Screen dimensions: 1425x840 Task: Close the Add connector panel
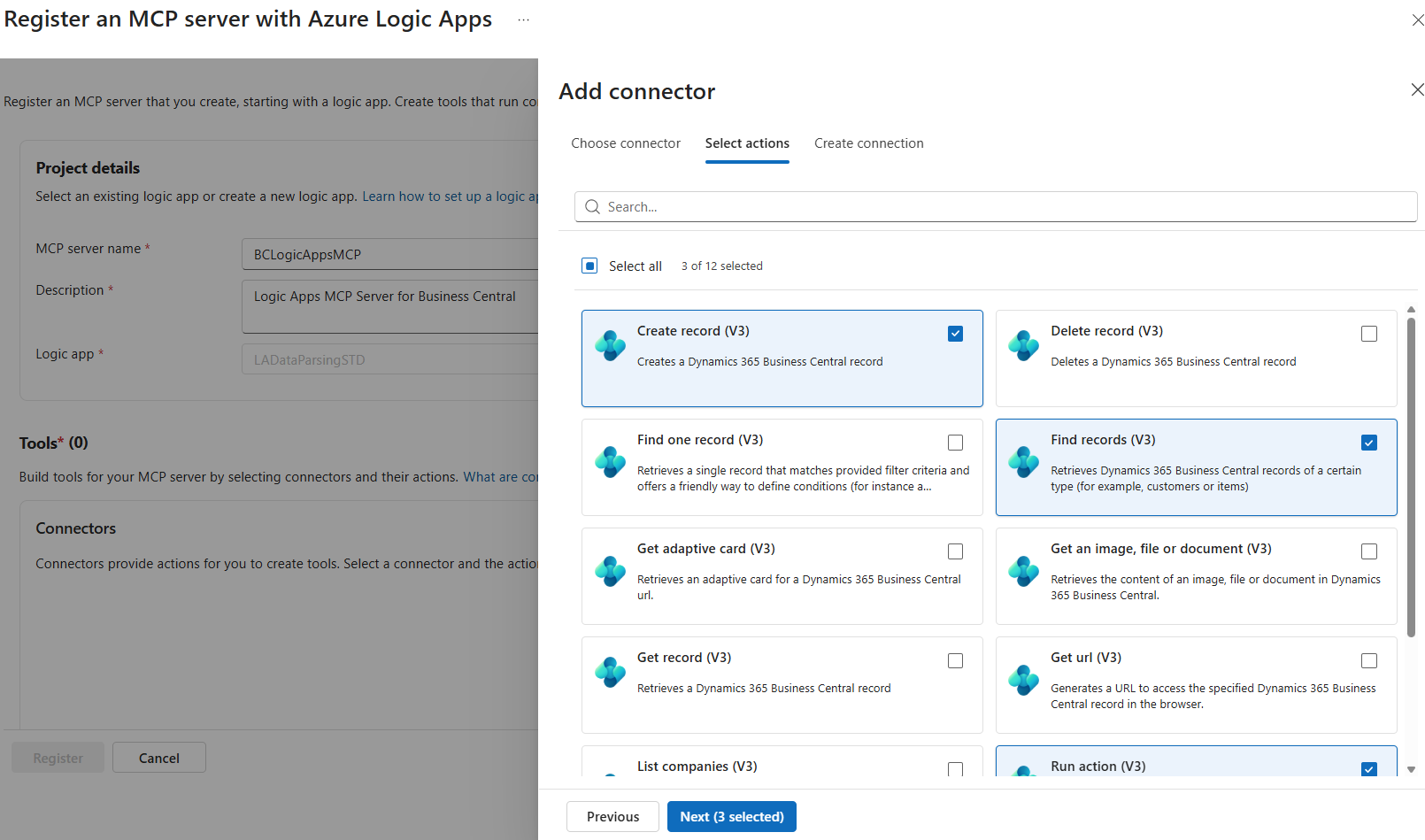pos(1417,89)
